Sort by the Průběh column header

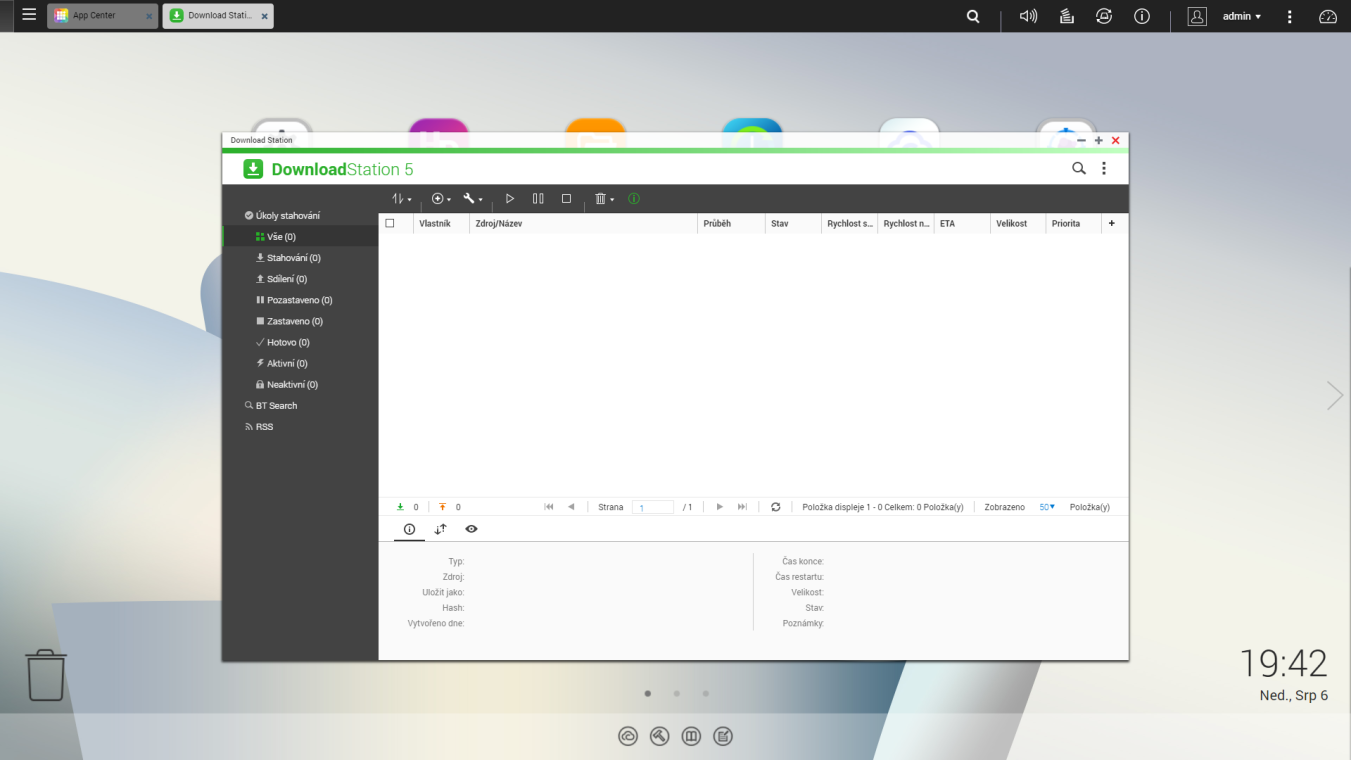pos(731,223)
